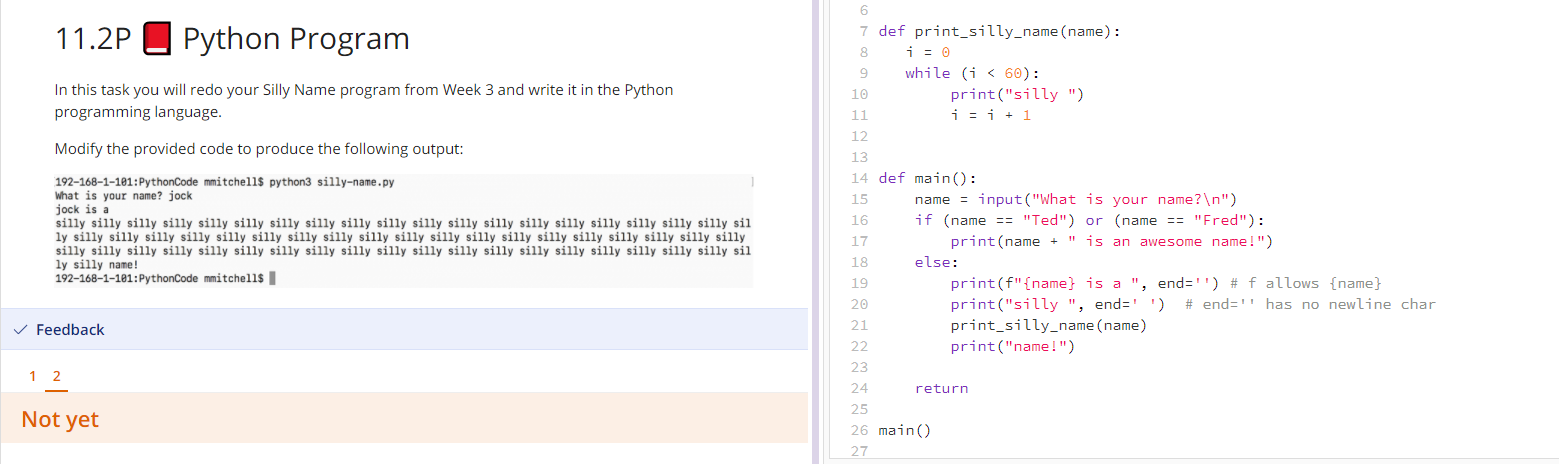Click line number 27 in gutter
Image resolution: width=1559 pixels, height=464 pixels.
[858, 451]
